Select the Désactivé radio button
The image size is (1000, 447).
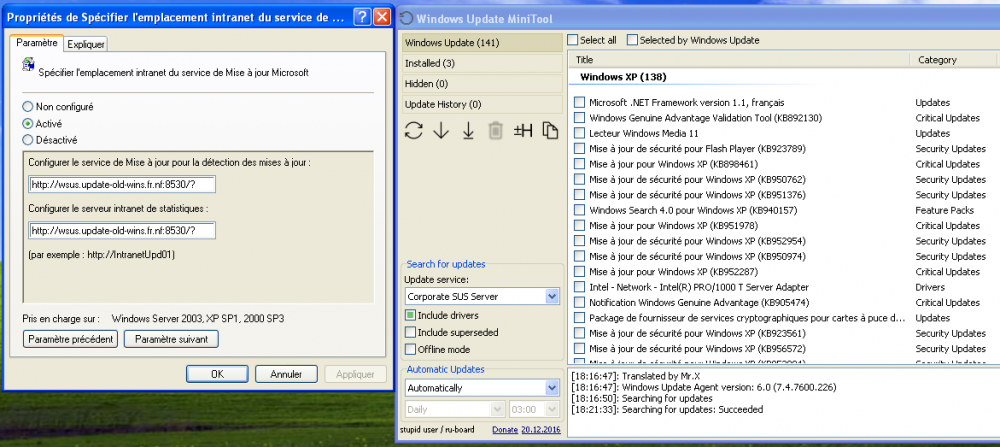coord(27,140)
